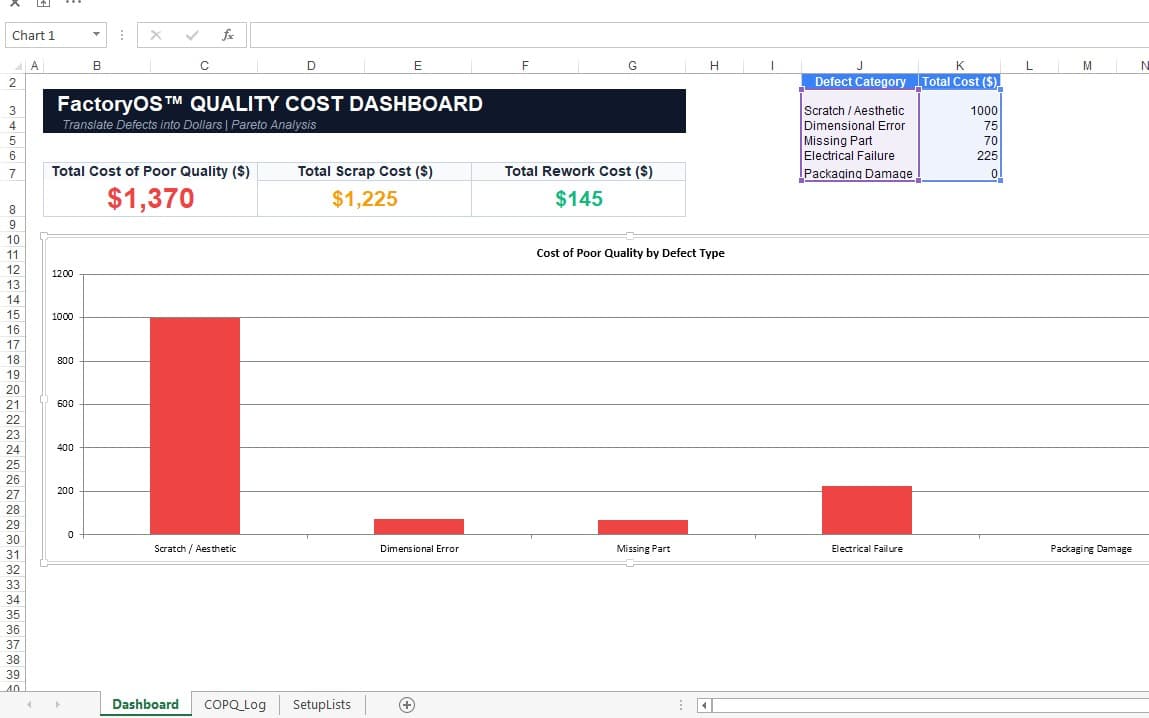
Task: Select the Missing Part table cell
Action: [860, 141]
